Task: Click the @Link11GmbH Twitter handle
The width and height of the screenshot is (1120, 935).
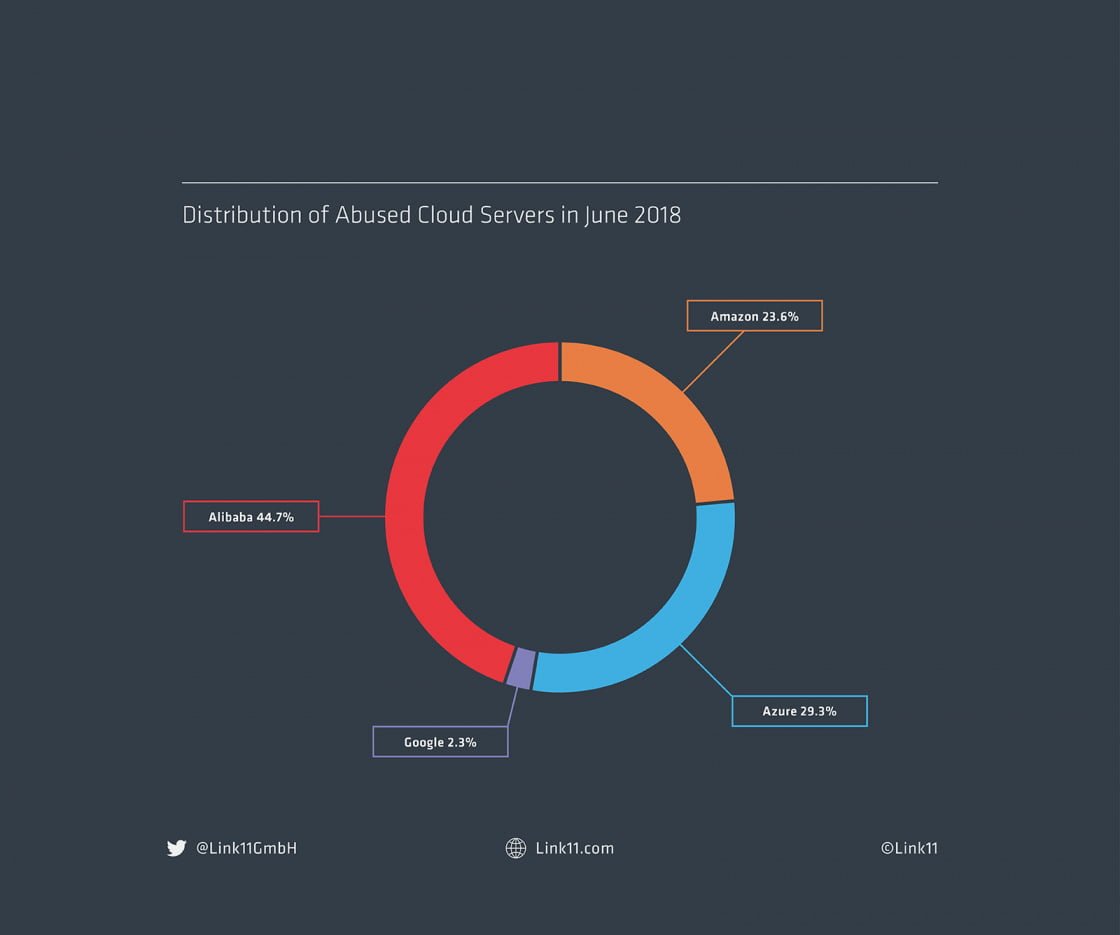Action: [246, 848]
